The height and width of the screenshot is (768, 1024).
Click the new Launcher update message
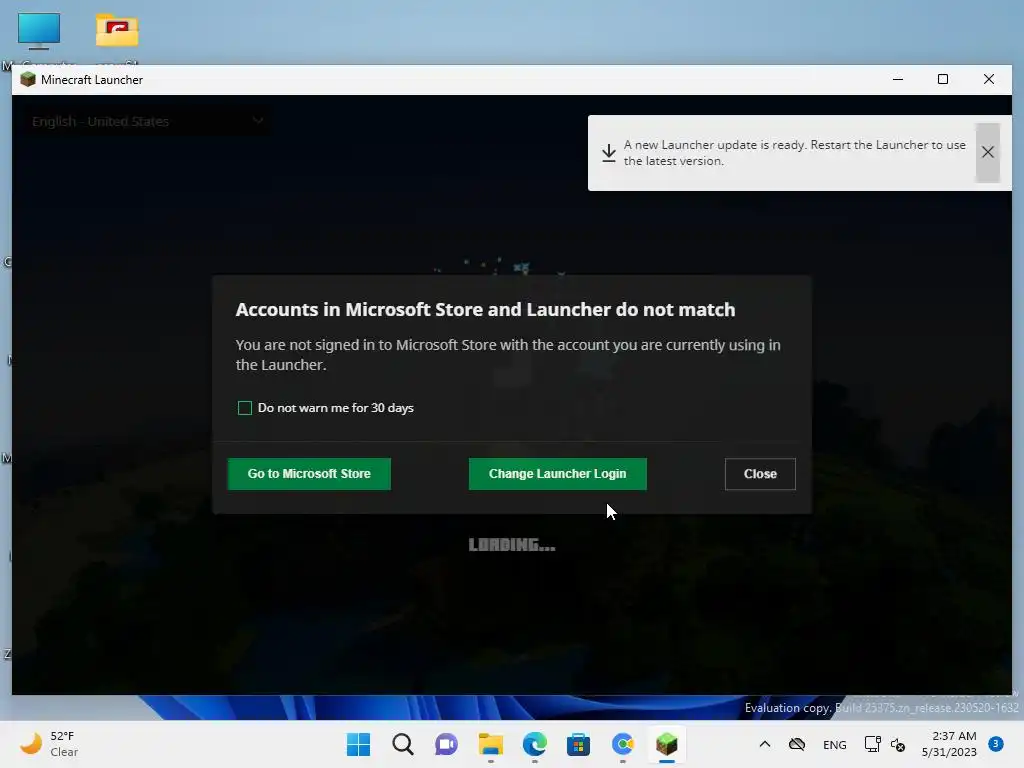[x=794, y=153]
